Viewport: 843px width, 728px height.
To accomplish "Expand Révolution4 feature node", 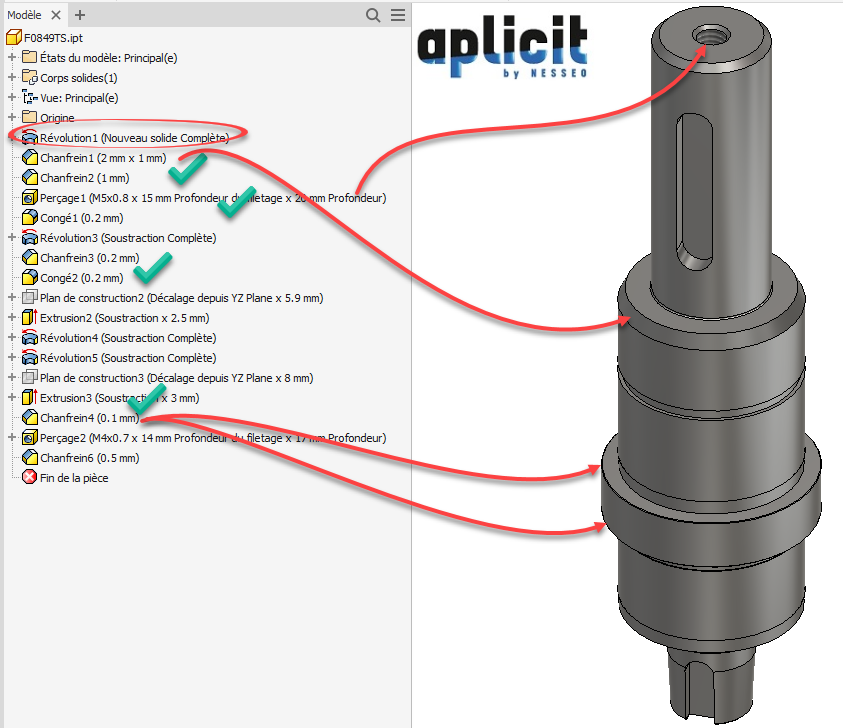I will click(x=12, y=337).
